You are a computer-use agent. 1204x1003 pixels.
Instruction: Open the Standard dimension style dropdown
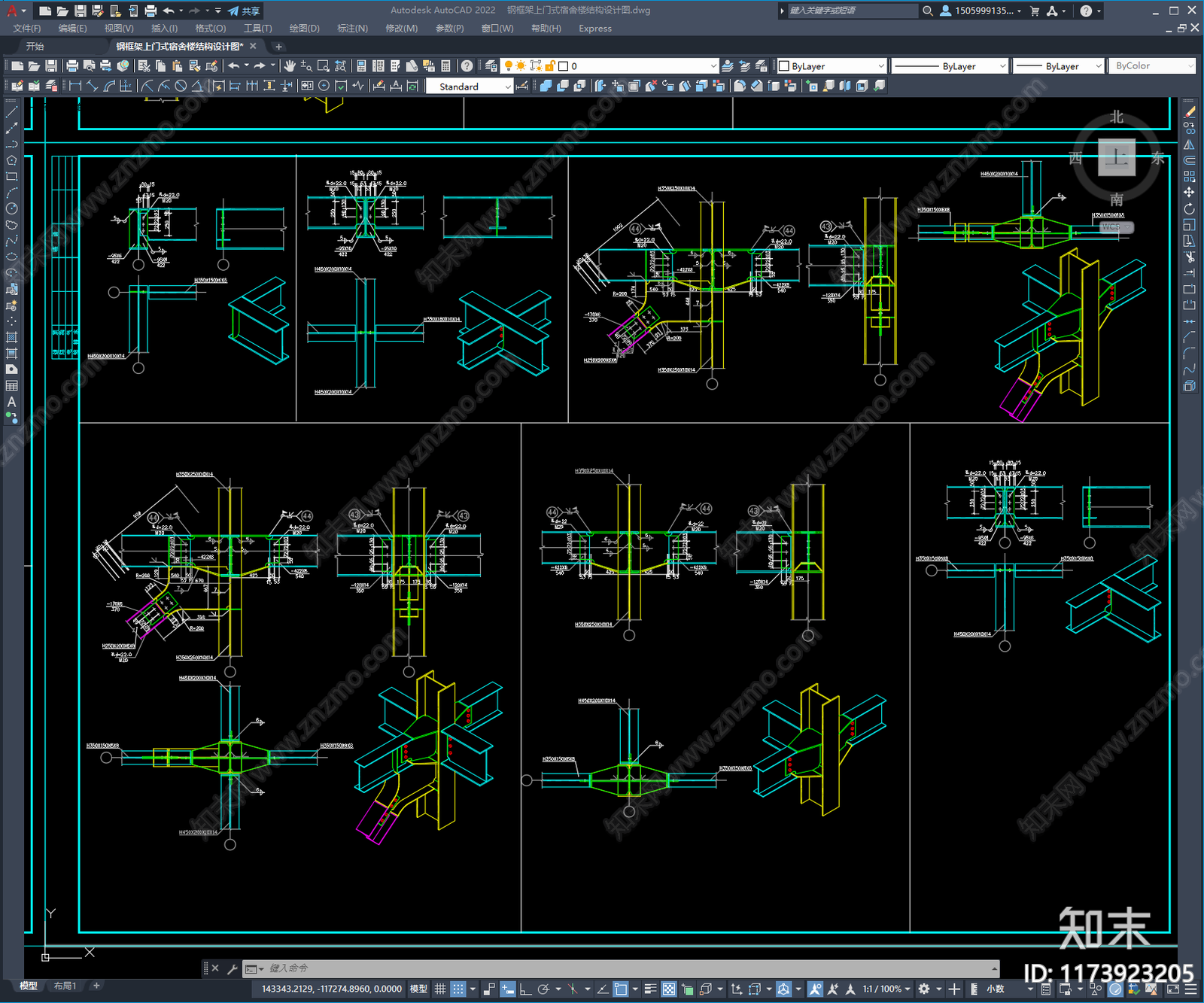[x=470, y=87]
